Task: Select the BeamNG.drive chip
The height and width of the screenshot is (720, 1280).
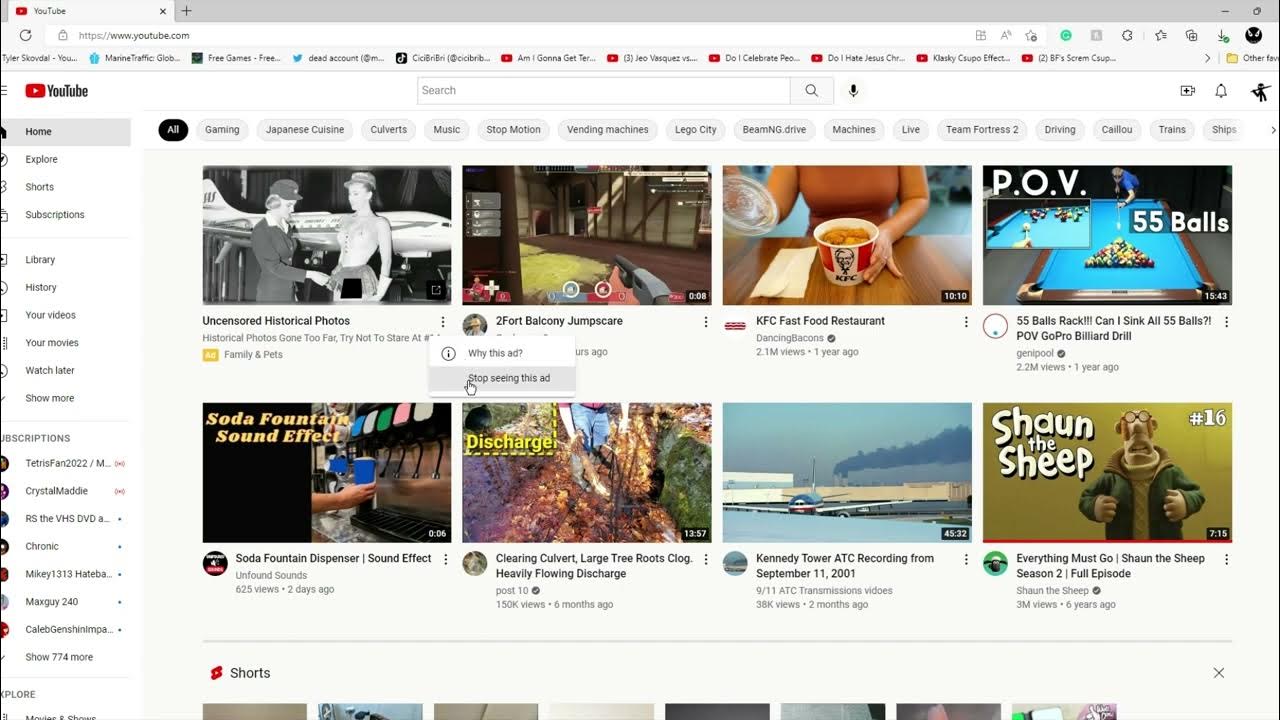Action: [774, 130]
